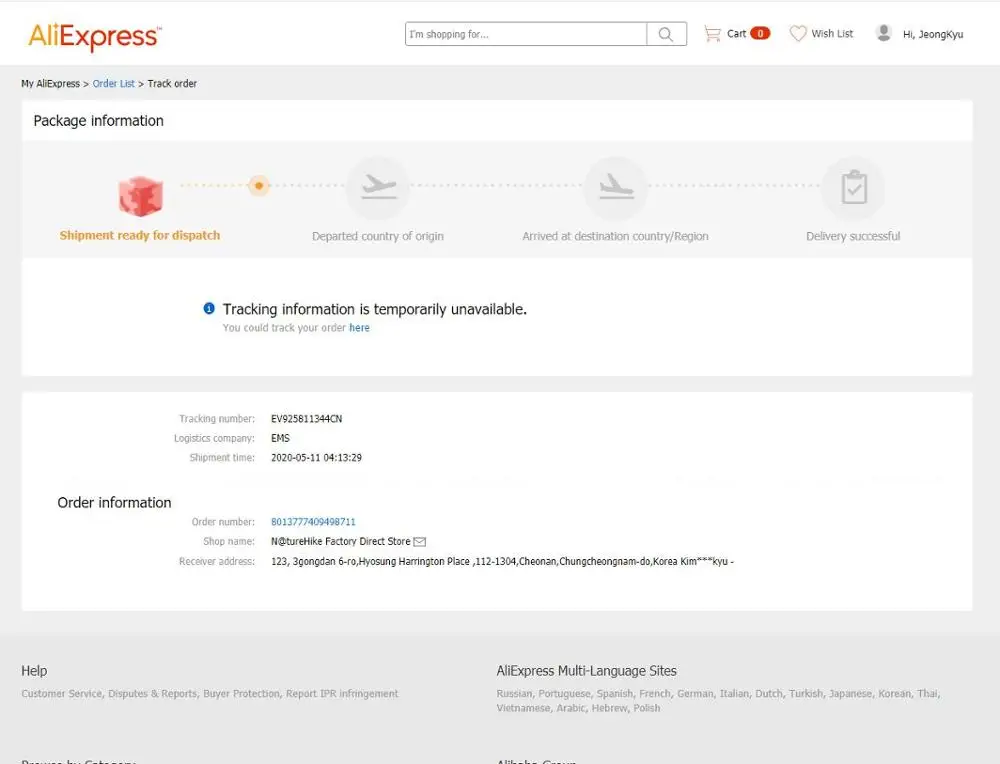Click the red package shipment icon
Image resolution: width=1000 pixels, height=764 pixels.
[140, 196]
